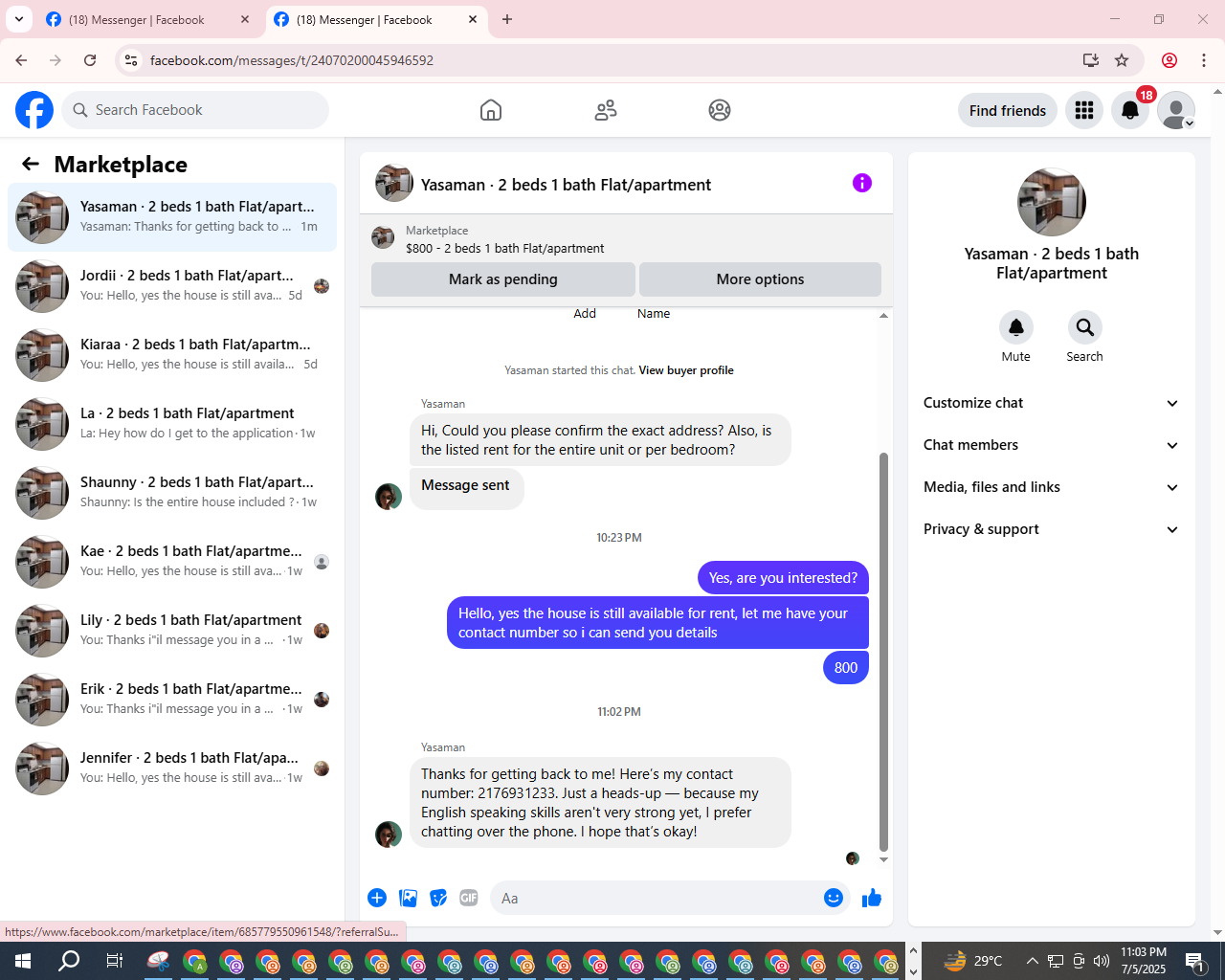Screen dimensions: 1225x980
Task: Open the Home feed icon
Action: point(491,110)
